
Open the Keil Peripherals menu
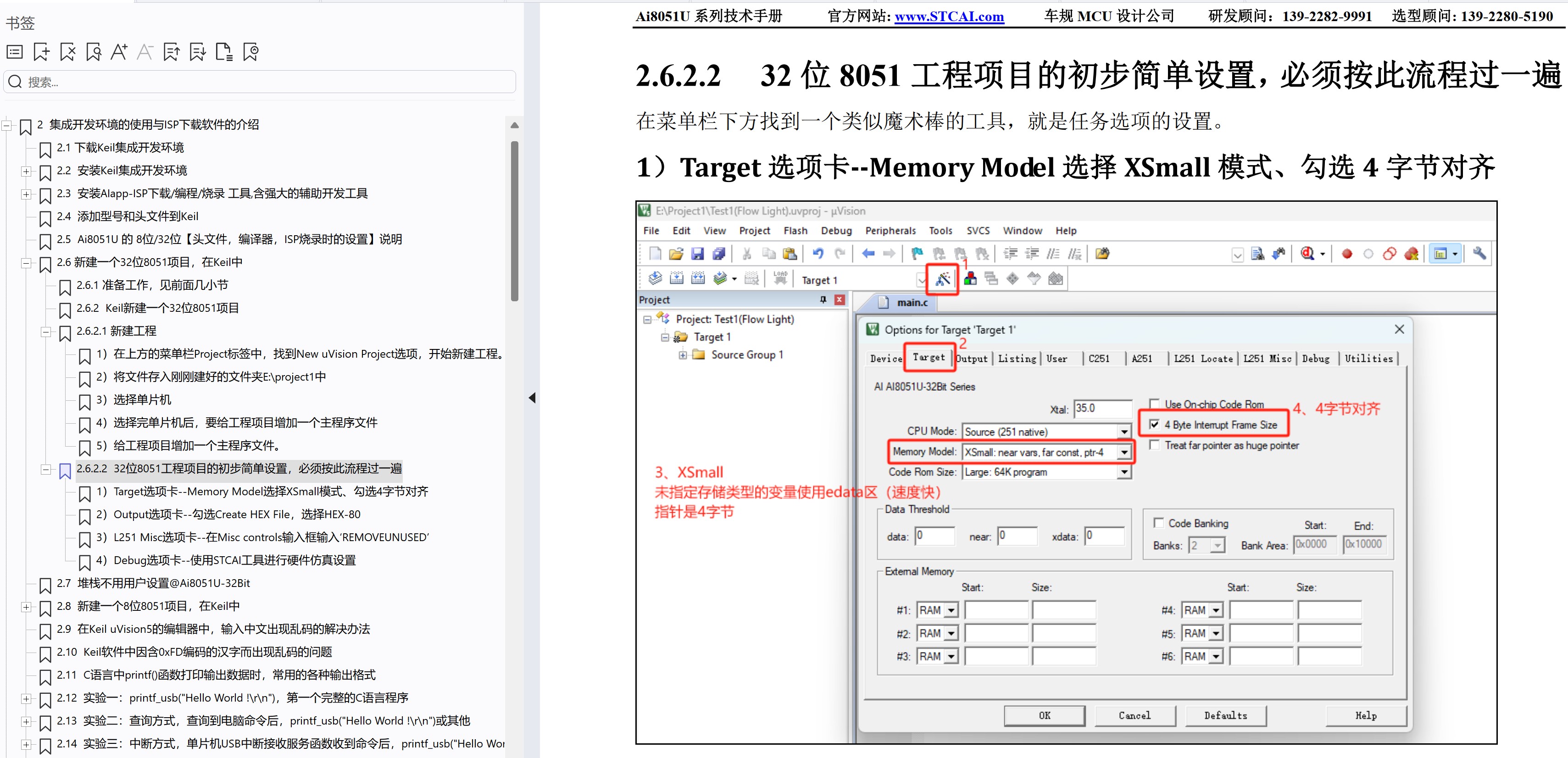coord(890,231)
